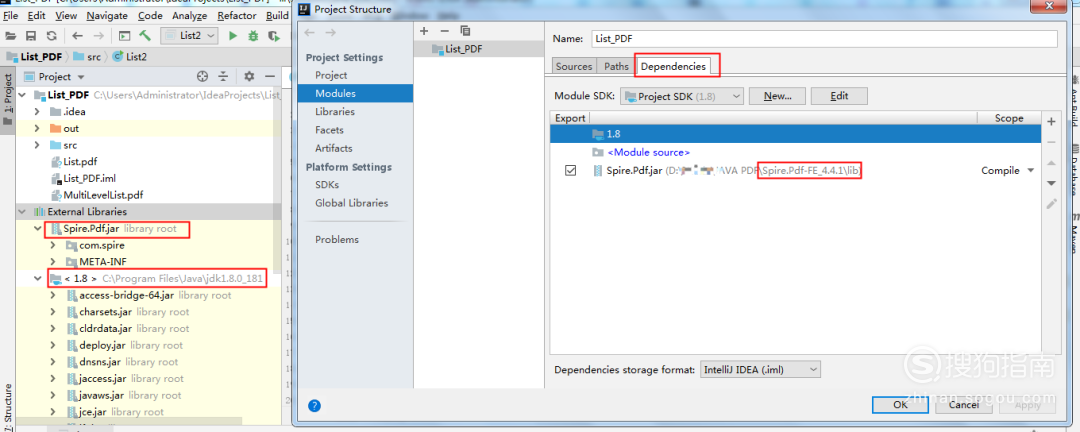Expand the src folder in tree
The image size is (1080, 432).
click(38, 145)
